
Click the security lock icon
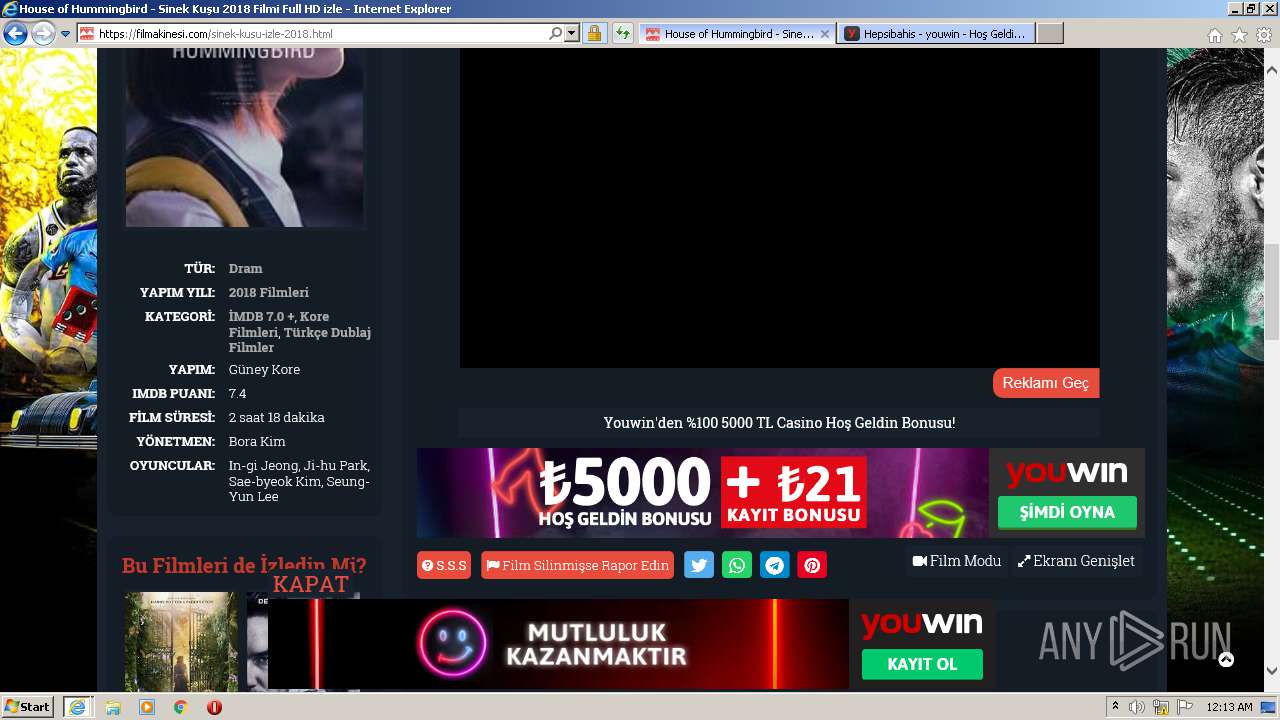[x=594, y=34]
